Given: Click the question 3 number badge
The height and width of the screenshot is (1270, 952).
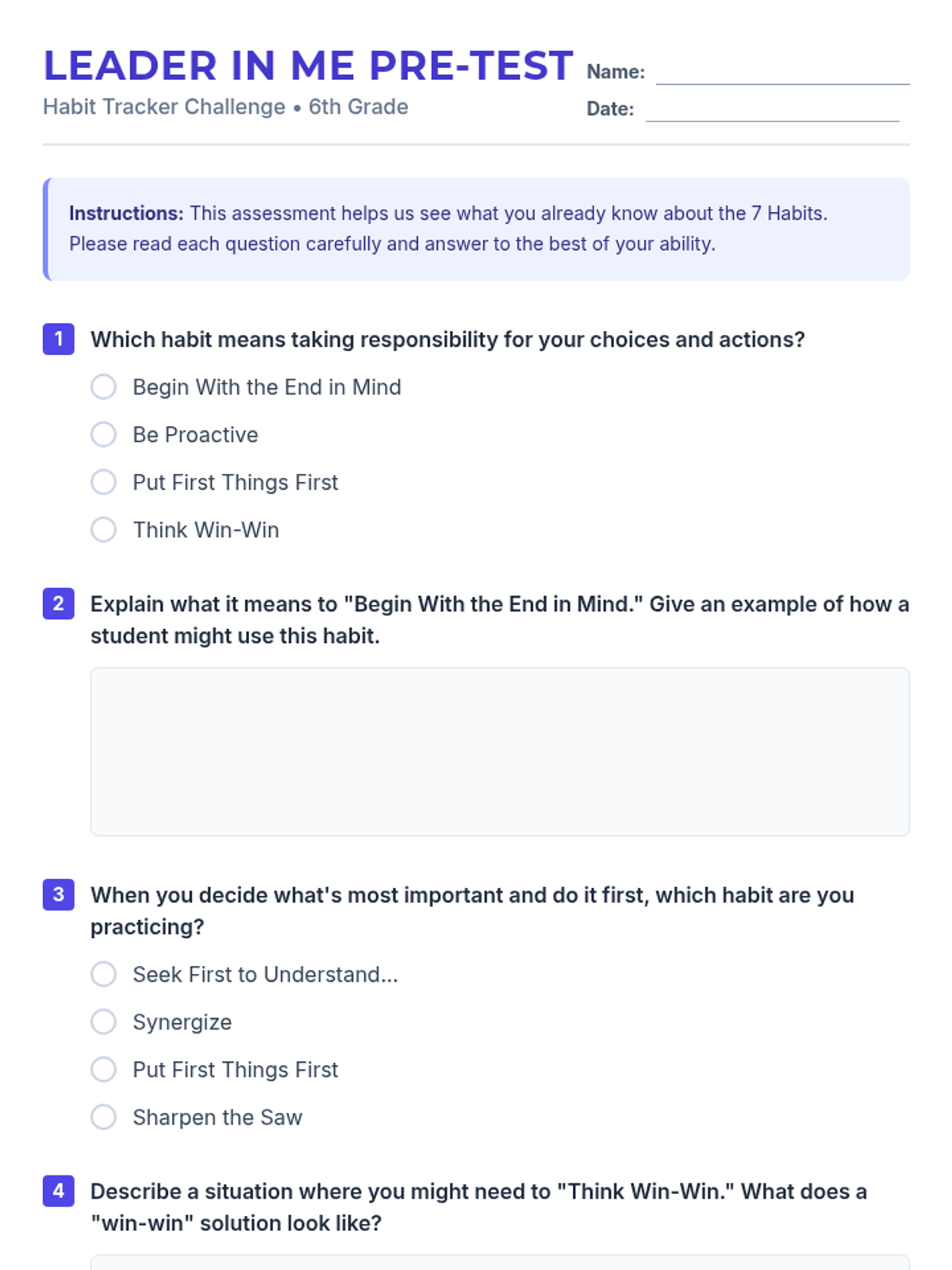Looking at the screenshot, I should (x=59, y=895).
